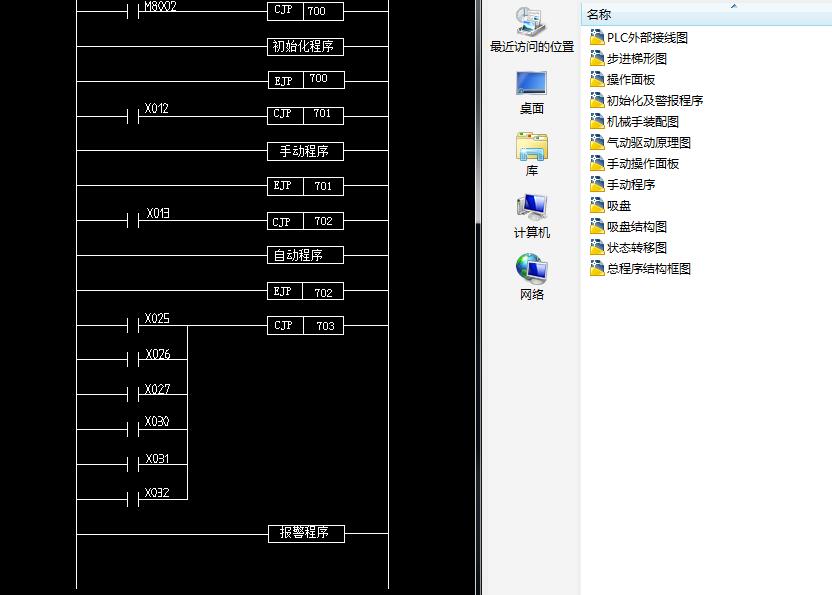Click the X026 contact label

pyautogui.click(x=158, y=354)
